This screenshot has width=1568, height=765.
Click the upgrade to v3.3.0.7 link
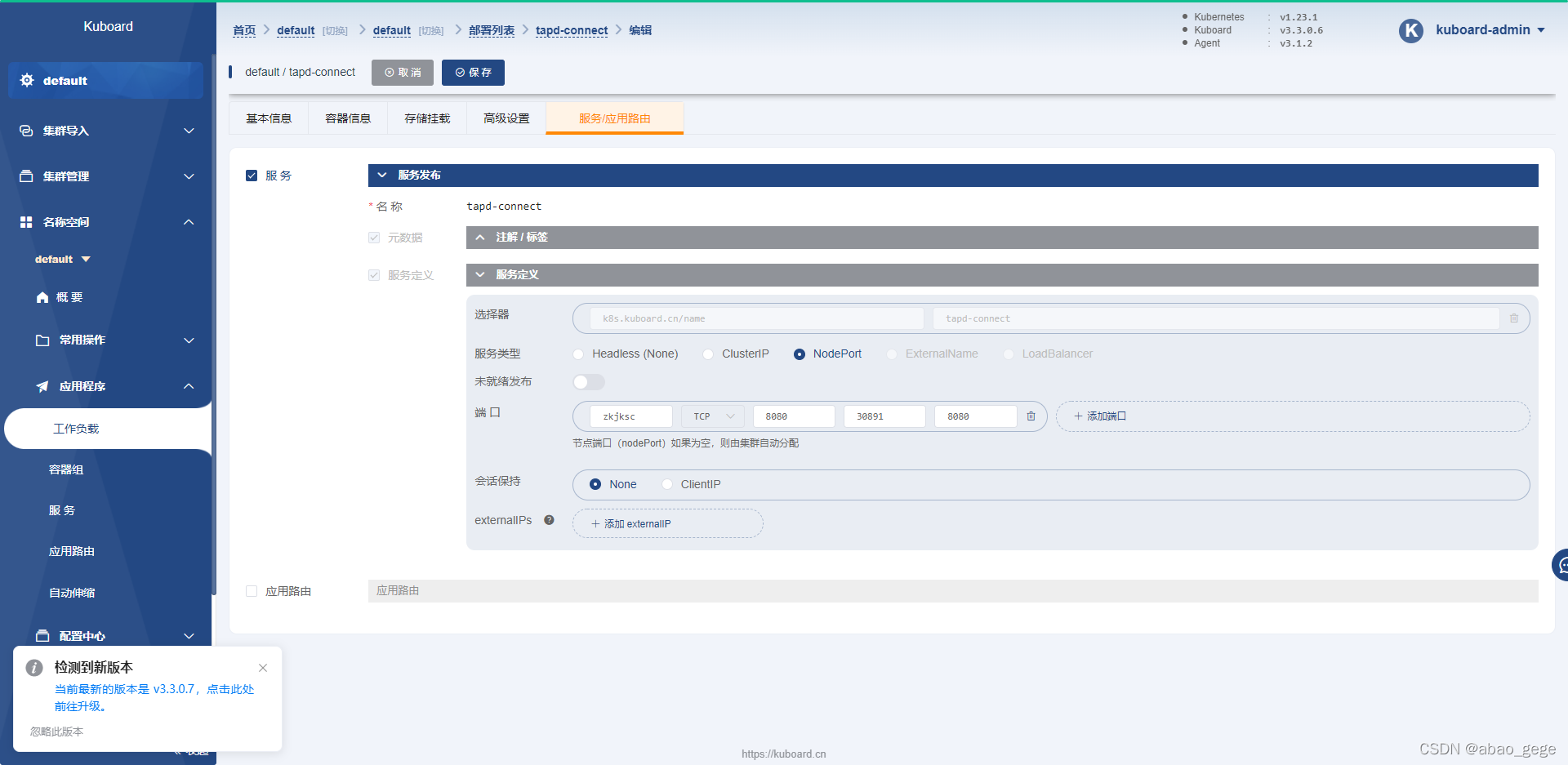tap(154, 697)
